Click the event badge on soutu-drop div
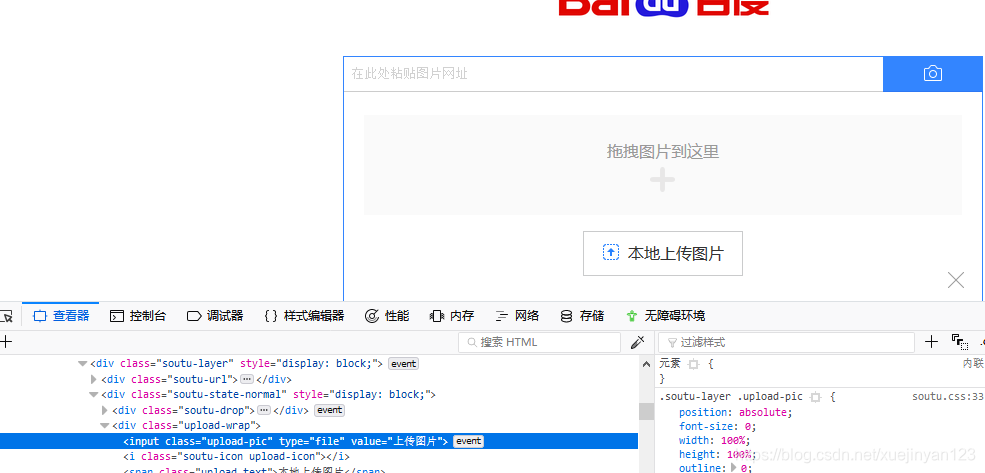Image resolution: width=985 pixels, height=473 pixels. point(329,410)
